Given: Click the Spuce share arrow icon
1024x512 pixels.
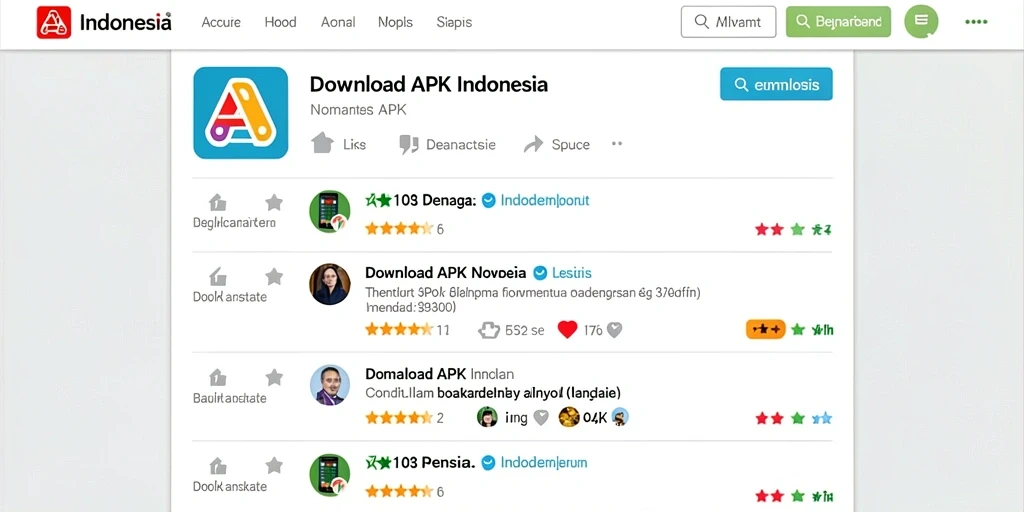Looking at the screenshot, I should [534, 144].
